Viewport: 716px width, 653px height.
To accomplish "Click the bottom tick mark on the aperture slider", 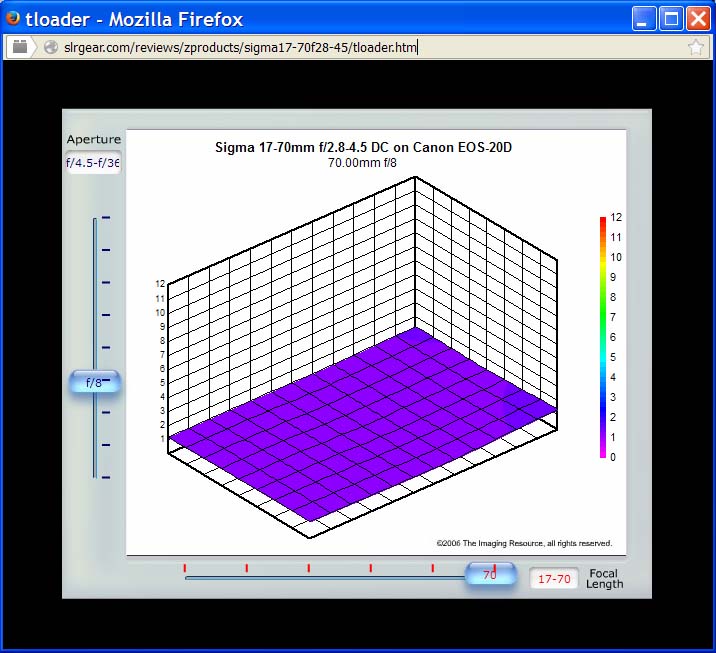I will coord(106,477).
